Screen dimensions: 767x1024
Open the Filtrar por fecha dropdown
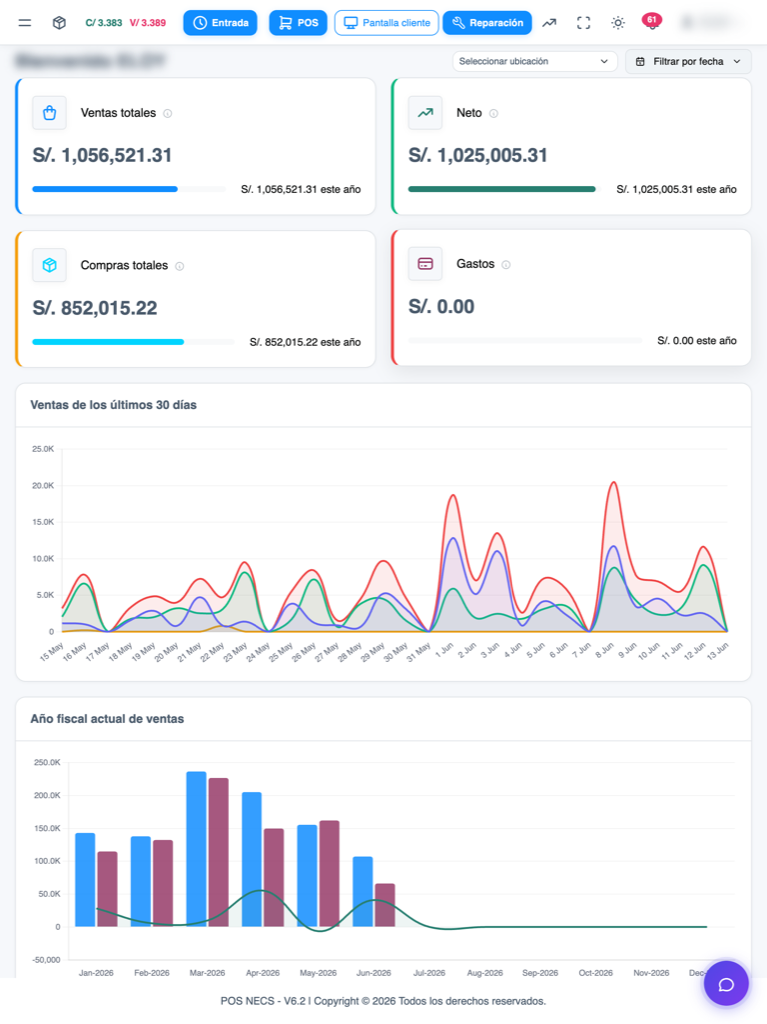click(x=688, y=61)
